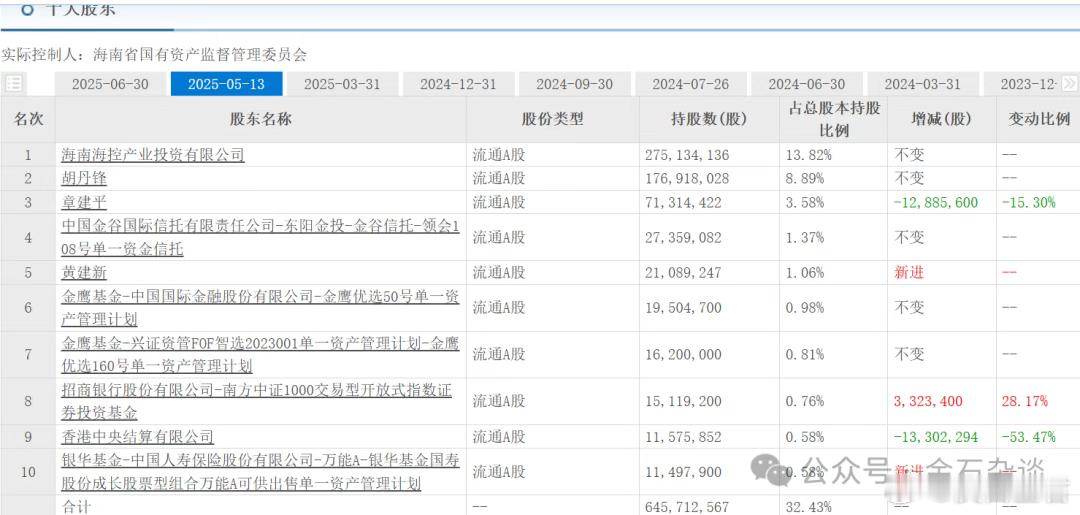Viewport: 1080px width, 515px height.
Task: Click percentage 13.82%
Action: (x=809, y=156)
